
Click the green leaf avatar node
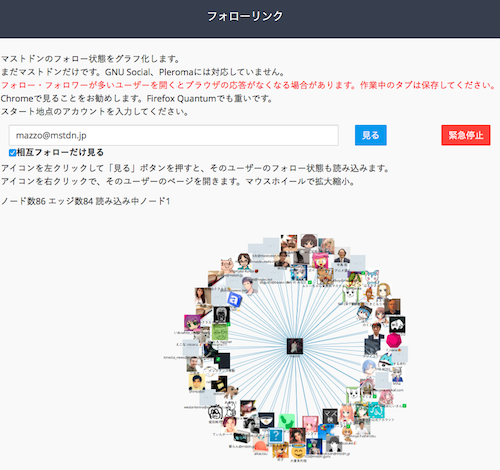click(286, 421)
